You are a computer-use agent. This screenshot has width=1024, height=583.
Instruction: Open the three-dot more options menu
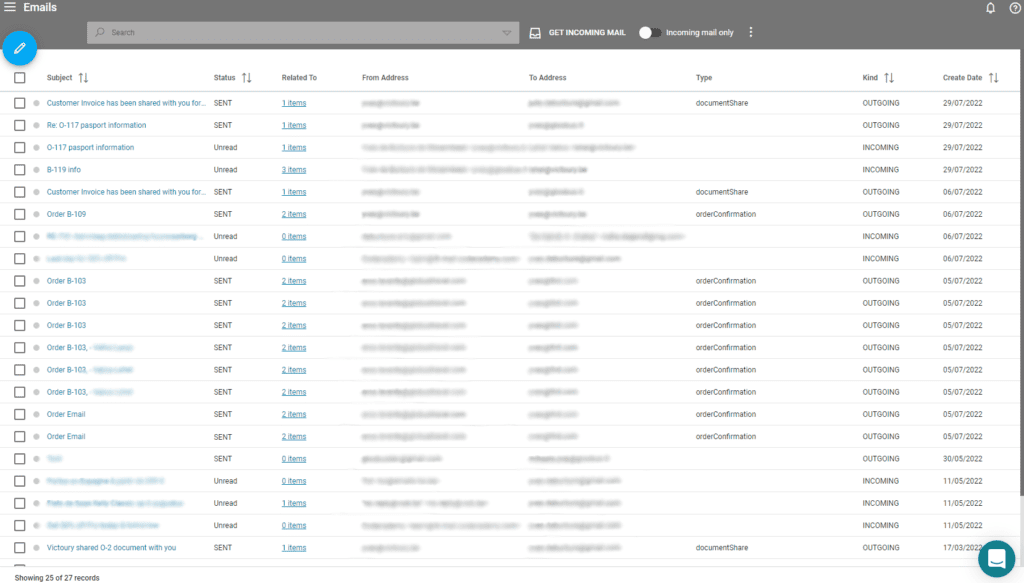click(750, 32)
